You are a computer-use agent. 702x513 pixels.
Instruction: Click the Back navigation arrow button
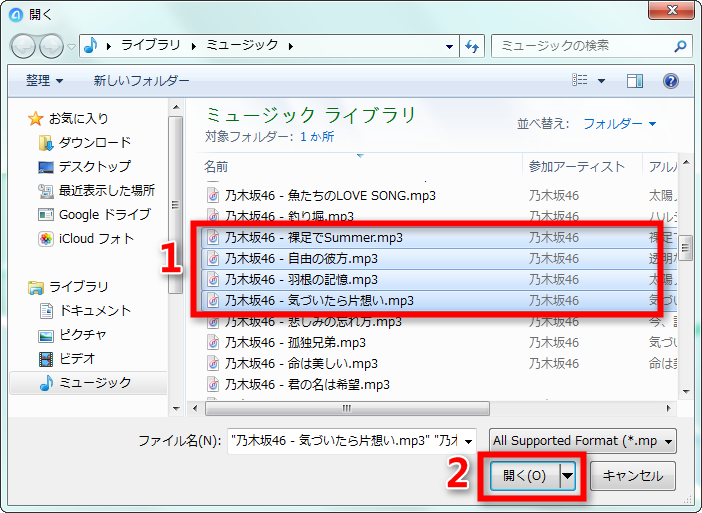[x=23, y=46]
